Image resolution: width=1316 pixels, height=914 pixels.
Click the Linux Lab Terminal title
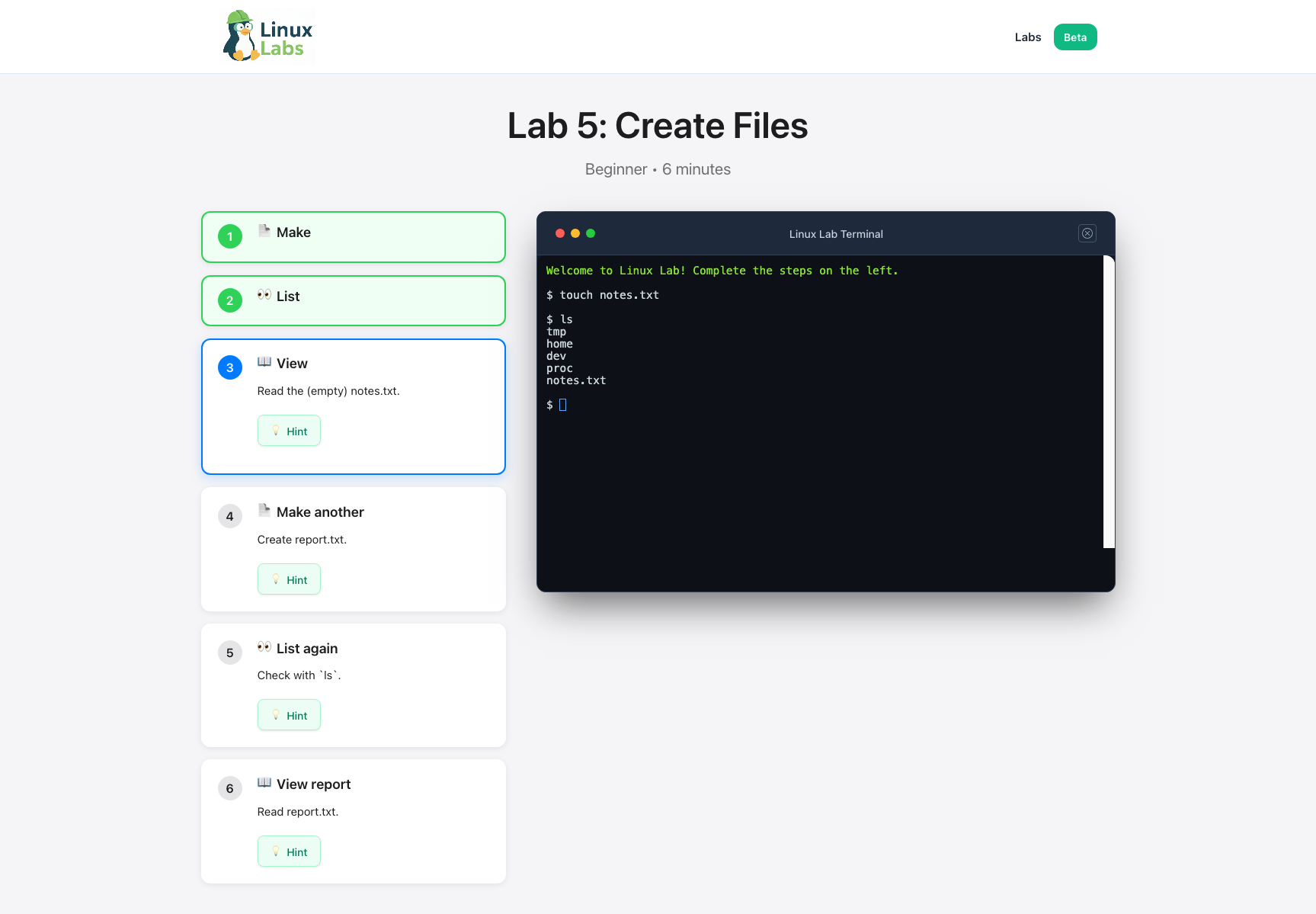click(836, 234)
